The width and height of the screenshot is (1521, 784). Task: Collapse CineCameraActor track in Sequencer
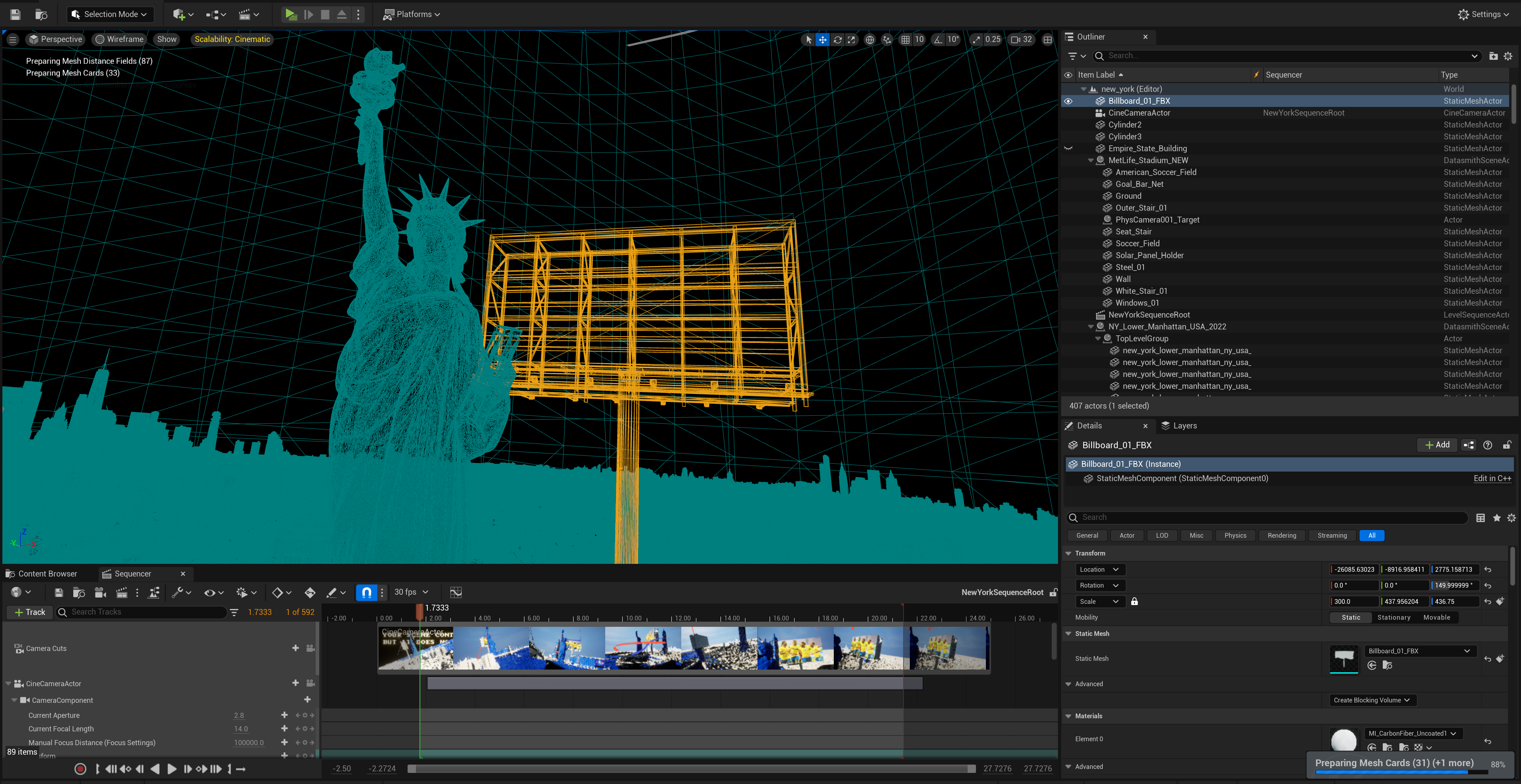(x=8, y=684)
